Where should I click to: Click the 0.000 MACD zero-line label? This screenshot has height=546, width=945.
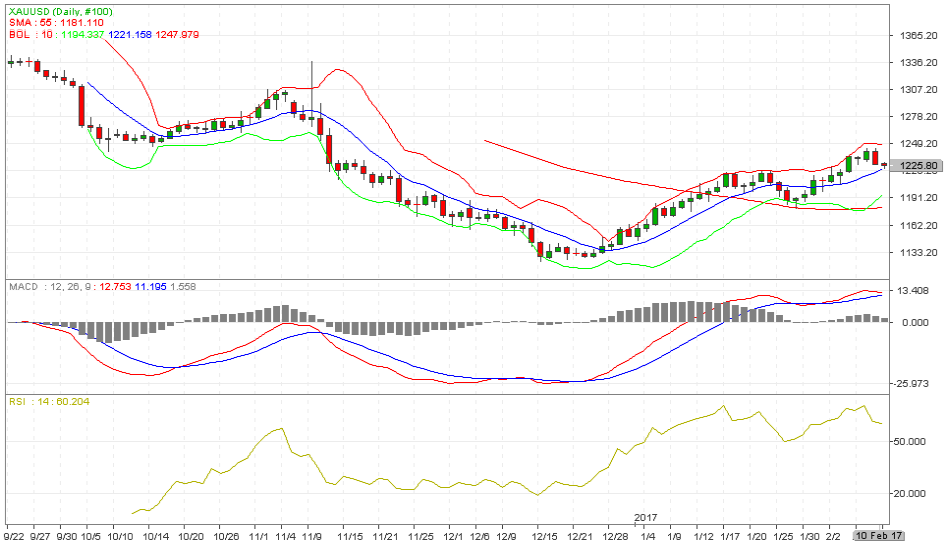(916, 322)
